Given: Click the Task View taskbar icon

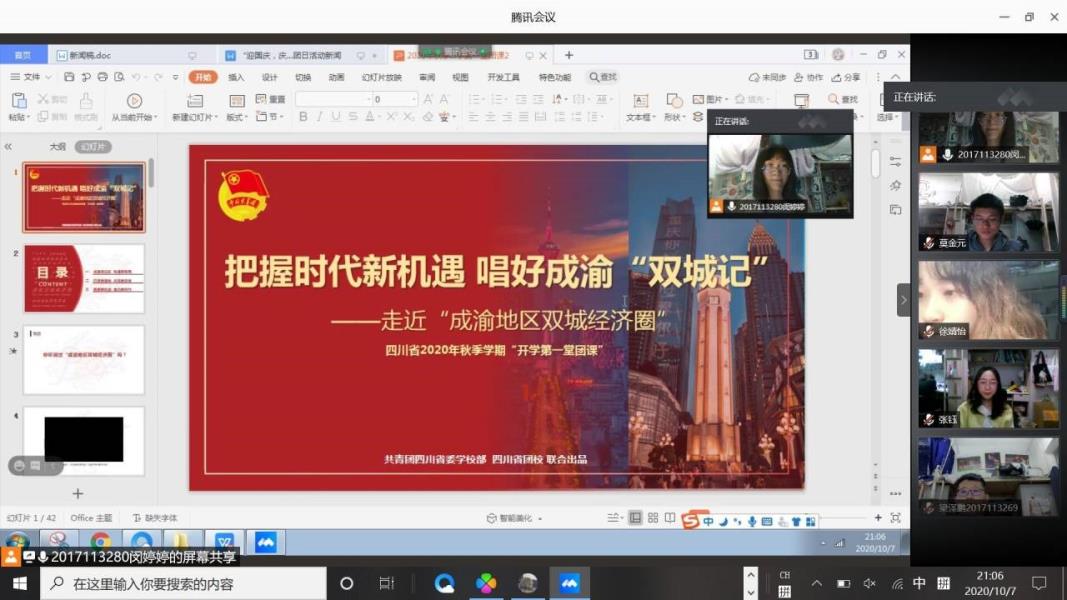Looking at the screenshot, I should [387, 583].
